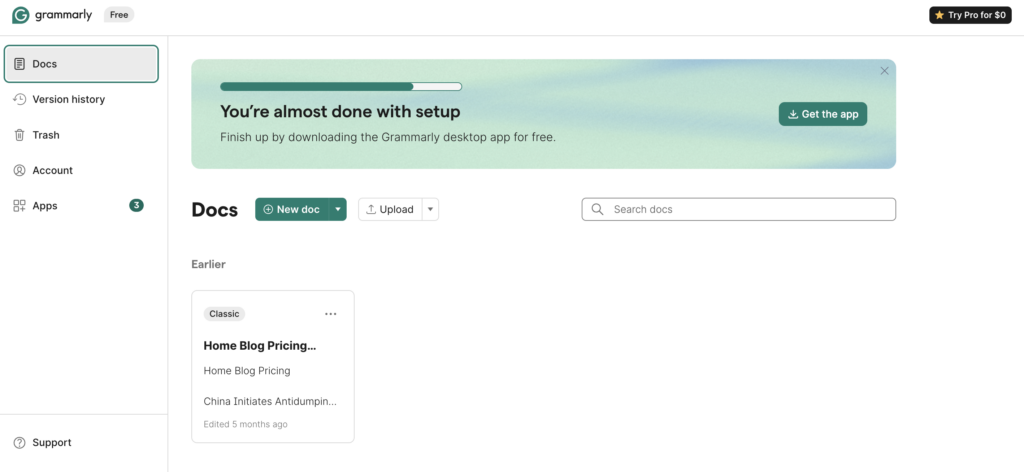This screenshot has width=1024, height=472.
Task: Click the Try Pro for $0 button
Action: [x=970, y=15]
